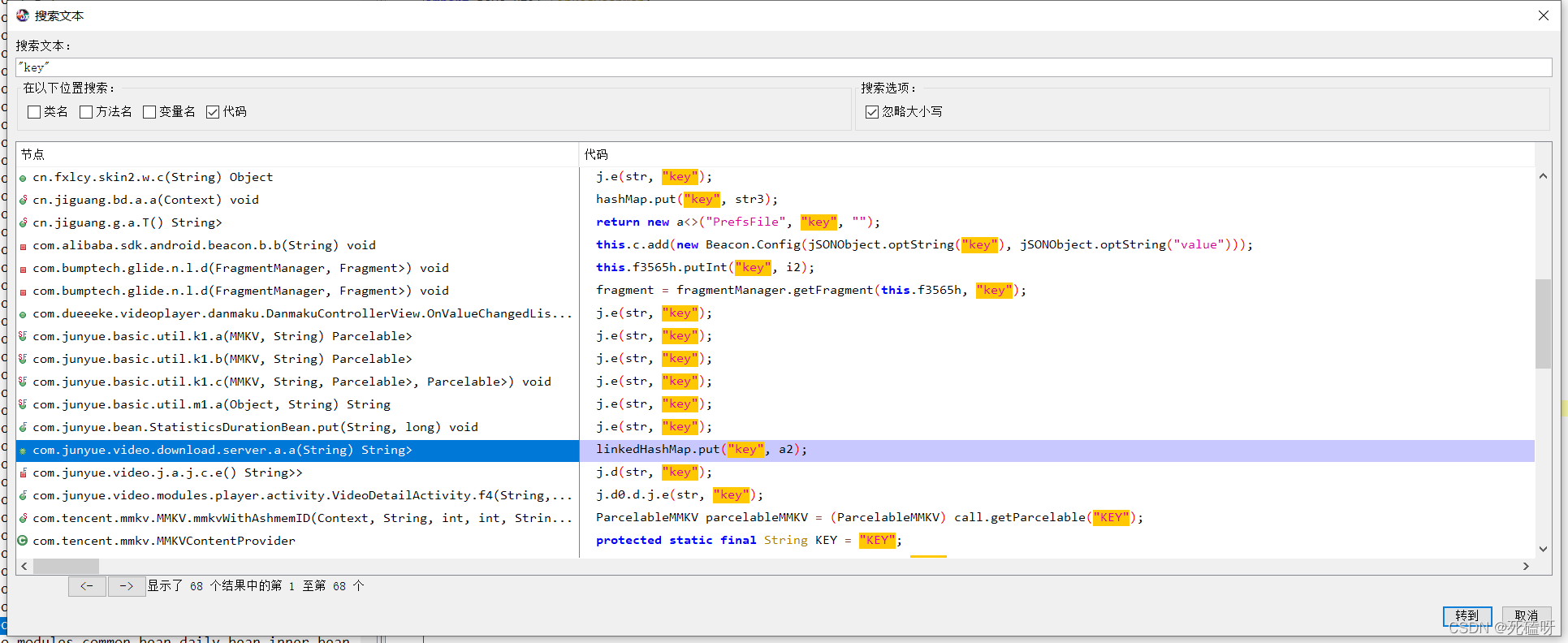Click node icon of mmkvWithAshmemID row
1568x643 pixels.
pos(24,519)
